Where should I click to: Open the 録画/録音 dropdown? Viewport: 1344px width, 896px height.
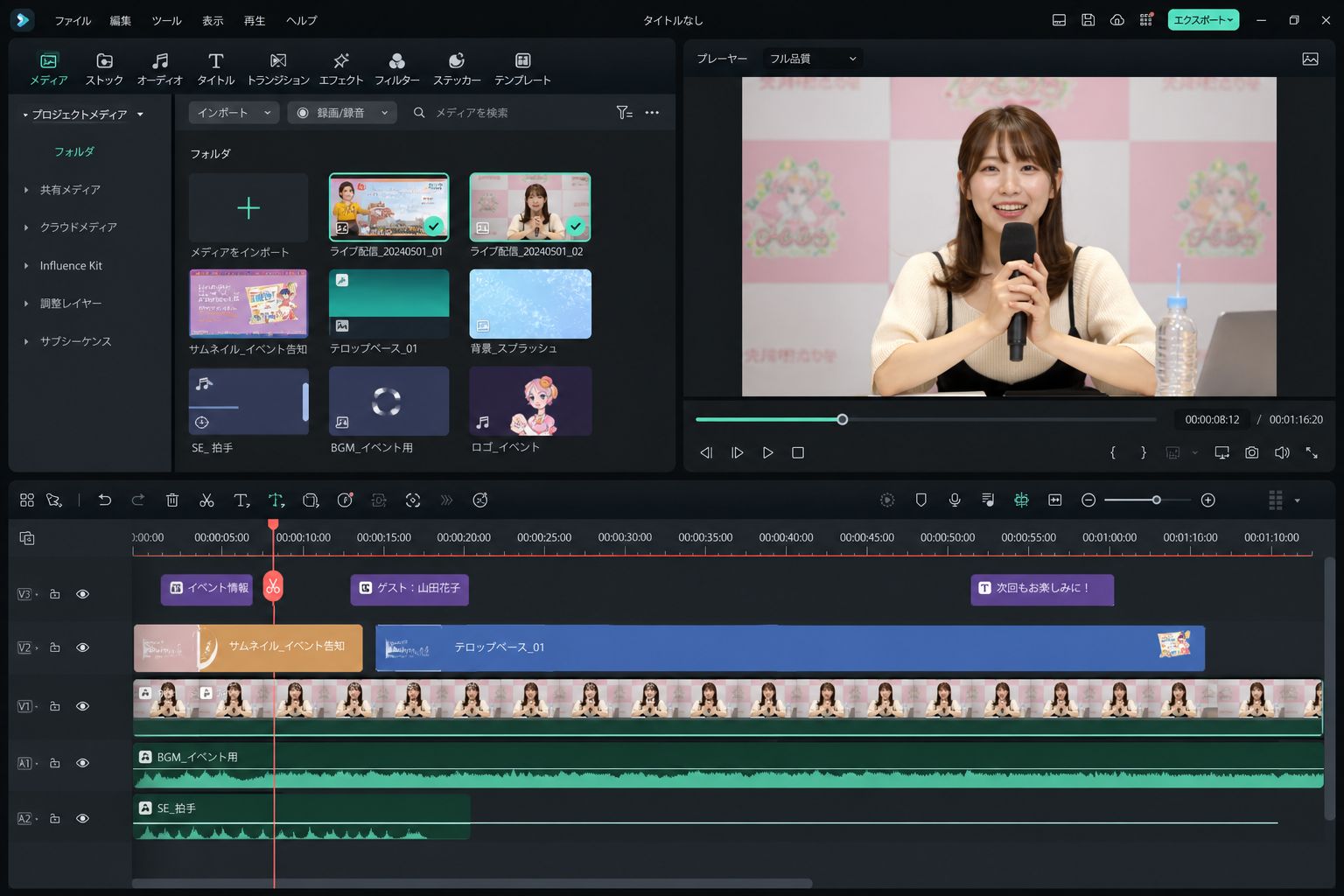point(342,113)
